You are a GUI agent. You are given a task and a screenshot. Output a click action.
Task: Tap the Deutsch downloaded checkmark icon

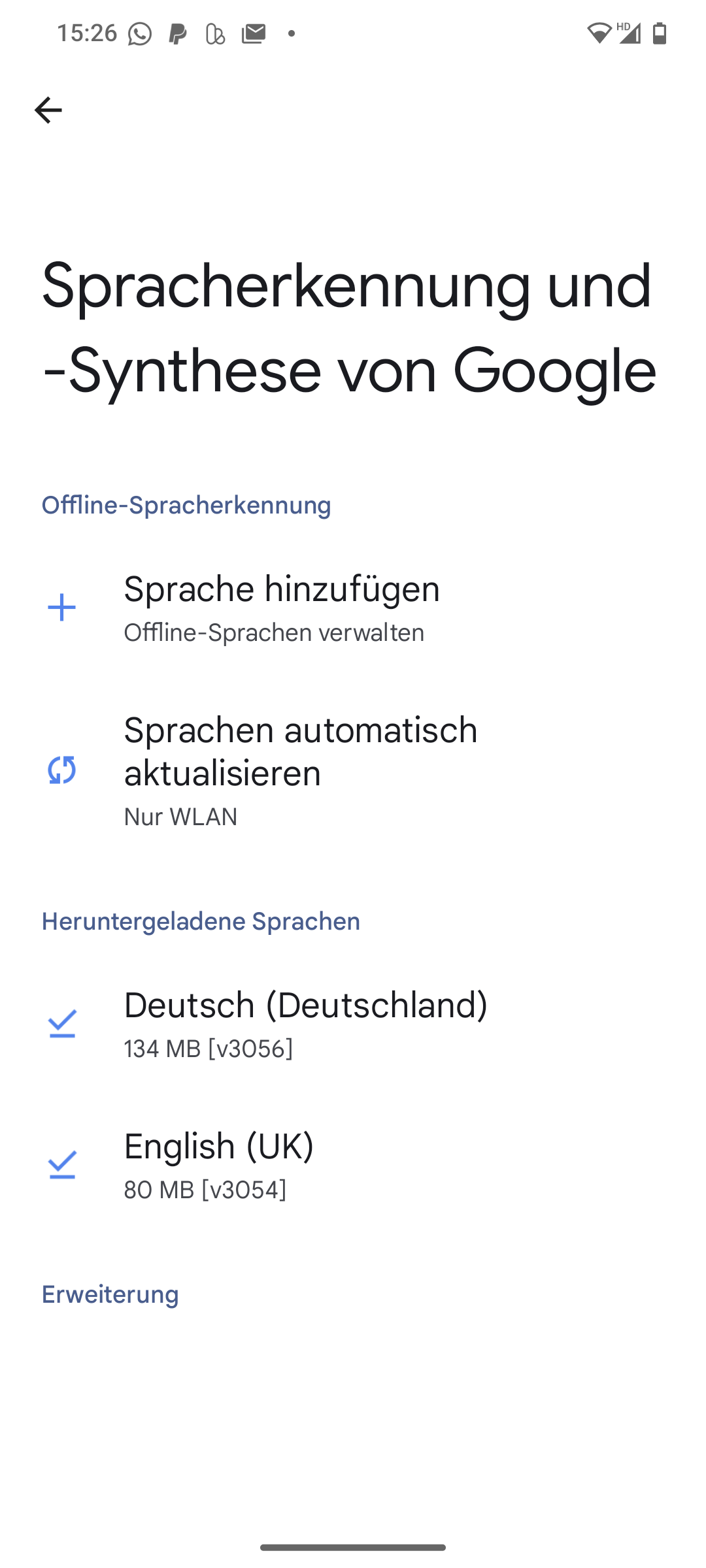click(x=62, y=1024)
